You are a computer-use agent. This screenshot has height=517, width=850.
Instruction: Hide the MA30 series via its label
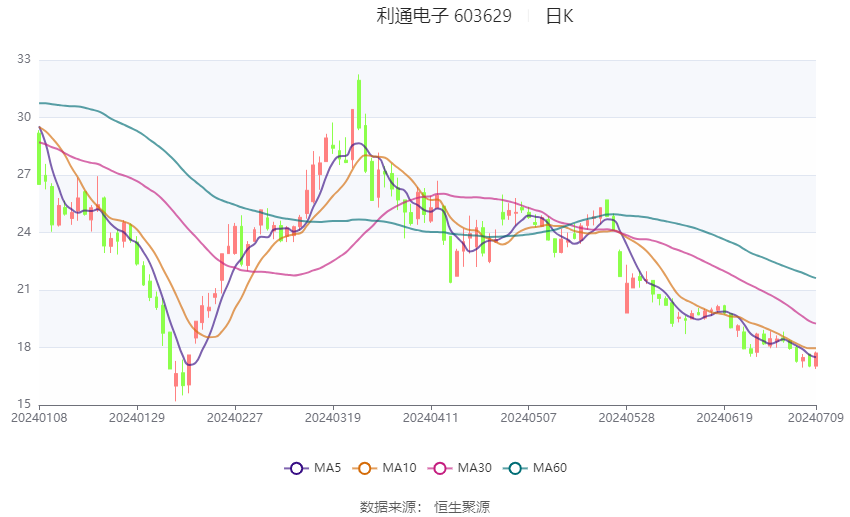(x=475, y=468)
